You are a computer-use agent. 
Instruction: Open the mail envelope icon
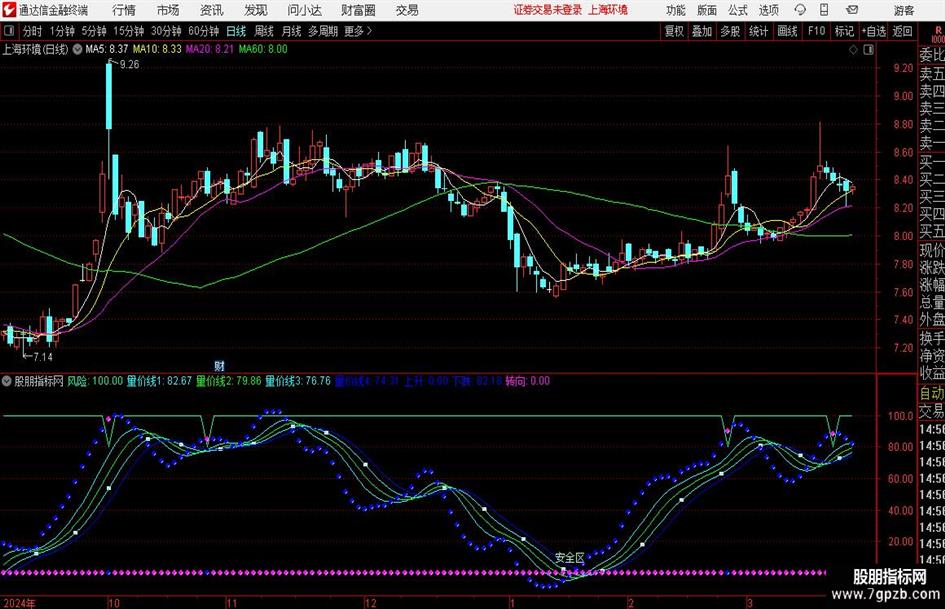(x=852, y=10)
